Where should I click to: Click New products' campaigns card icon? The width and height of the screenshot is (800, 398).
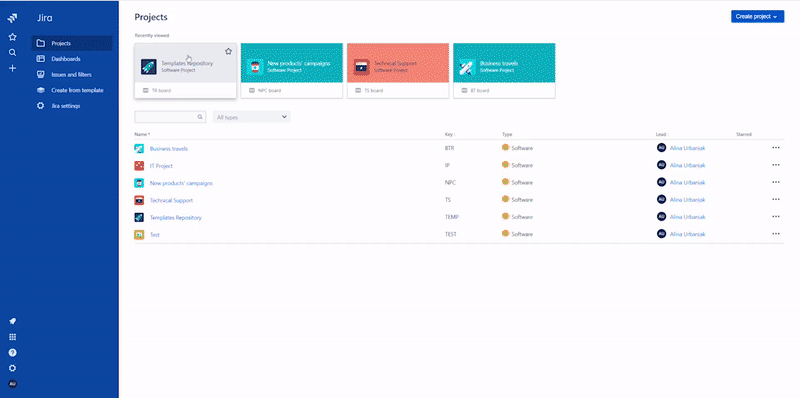pyautogui.click(x=255, y=67)
